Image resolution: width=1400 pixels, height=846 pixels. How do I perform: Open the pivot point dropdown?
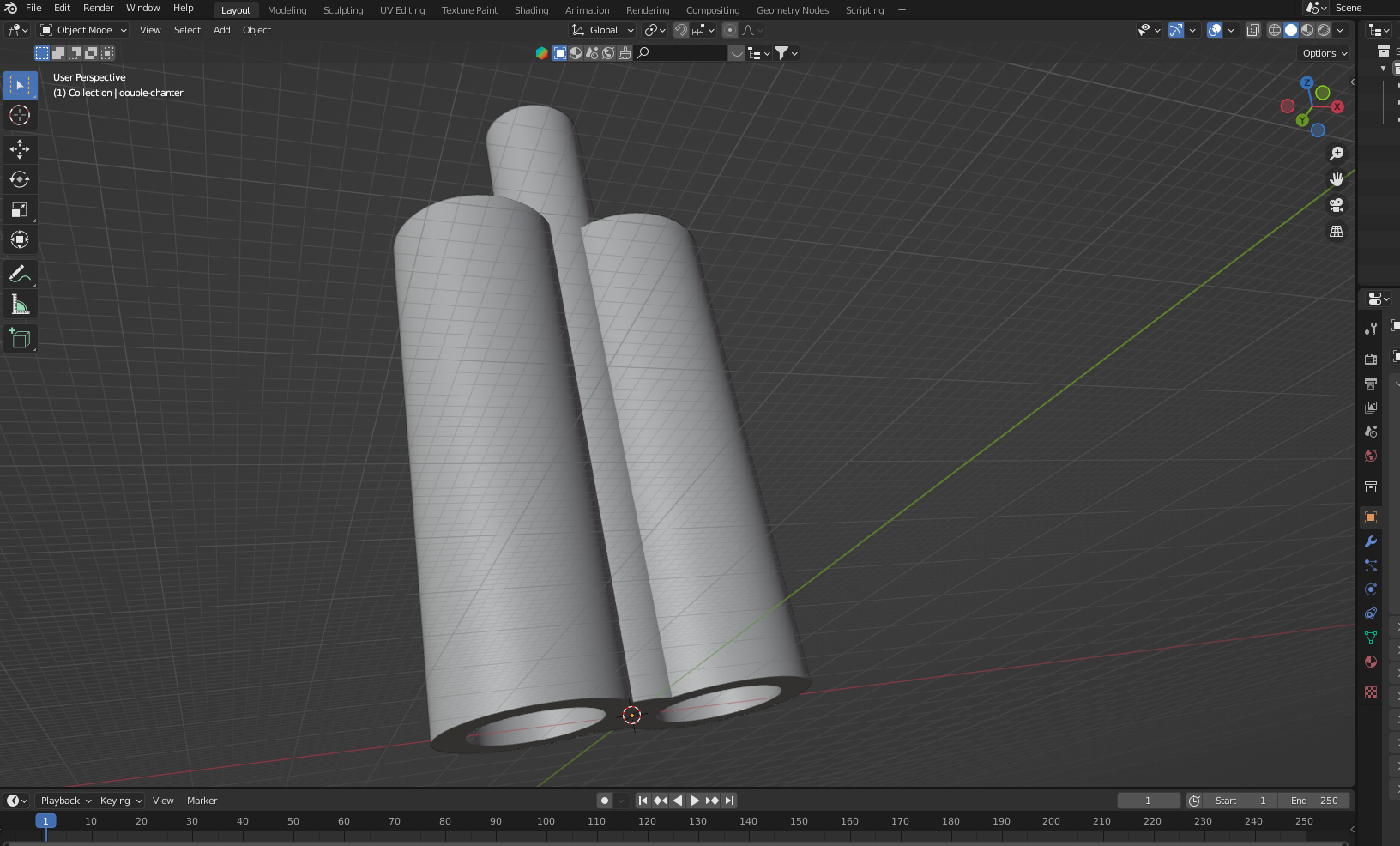(655, 30)
